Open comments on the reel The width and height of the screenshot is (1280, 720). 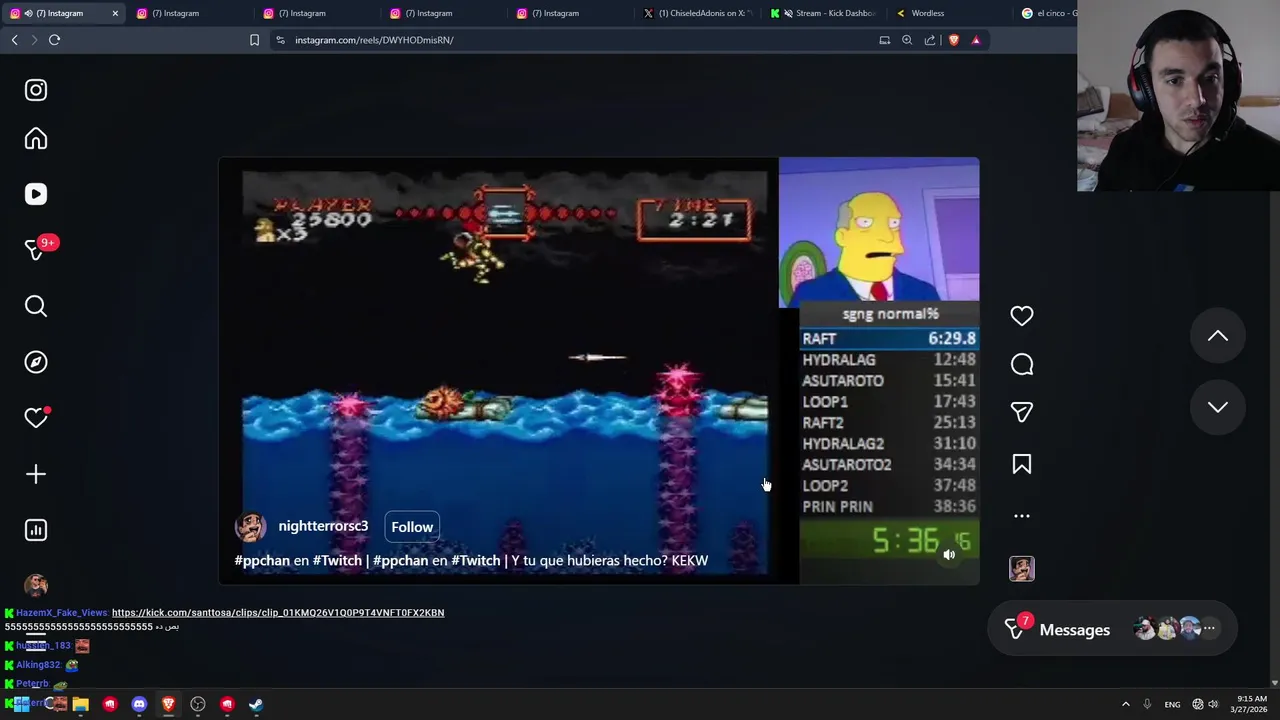click(1022, 365)
